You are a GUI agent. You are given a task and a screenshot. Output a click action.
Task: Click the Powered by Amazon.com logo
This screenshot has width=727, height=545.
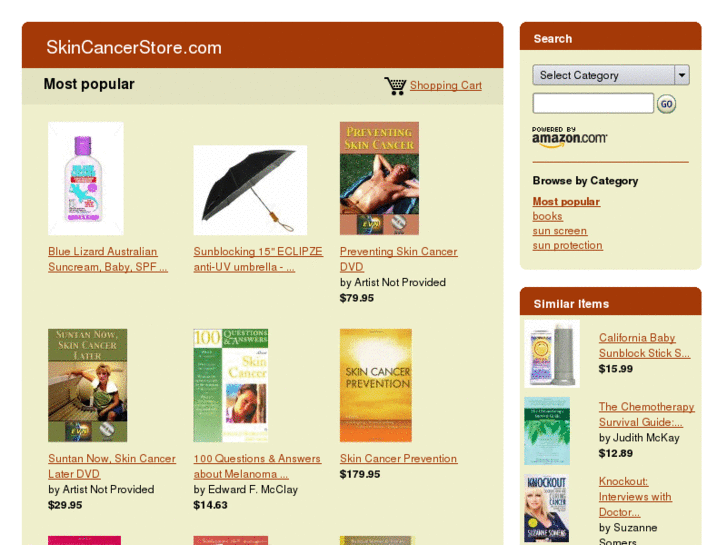569,137
